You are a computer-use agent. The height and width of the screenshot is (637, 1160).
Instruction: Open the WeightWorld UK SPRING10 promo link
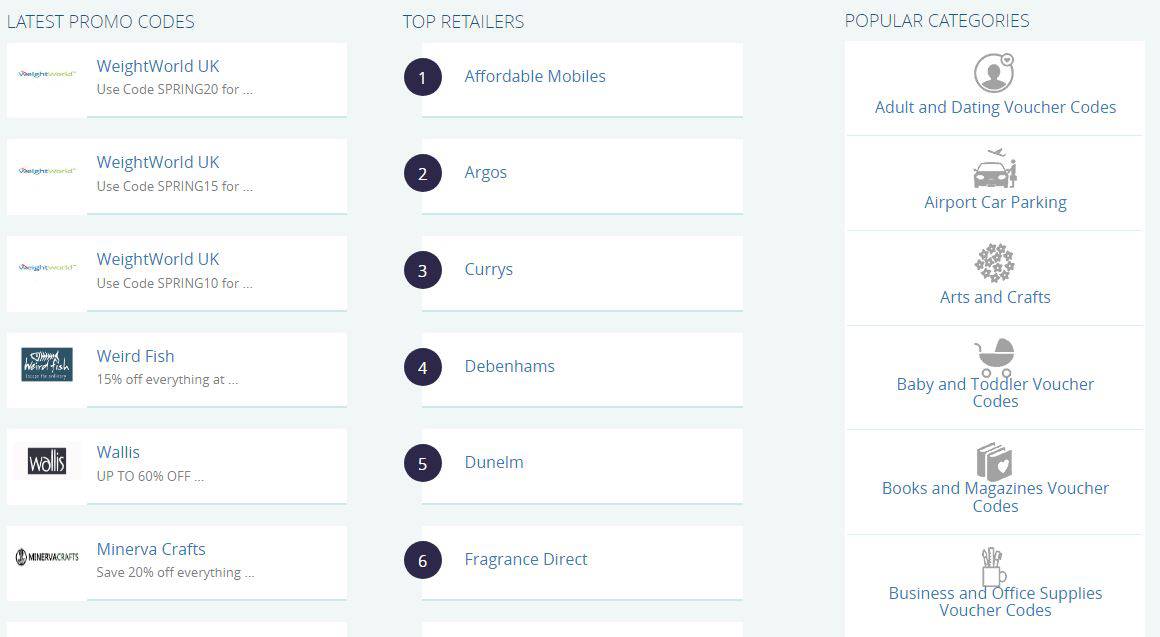[158, 259]
